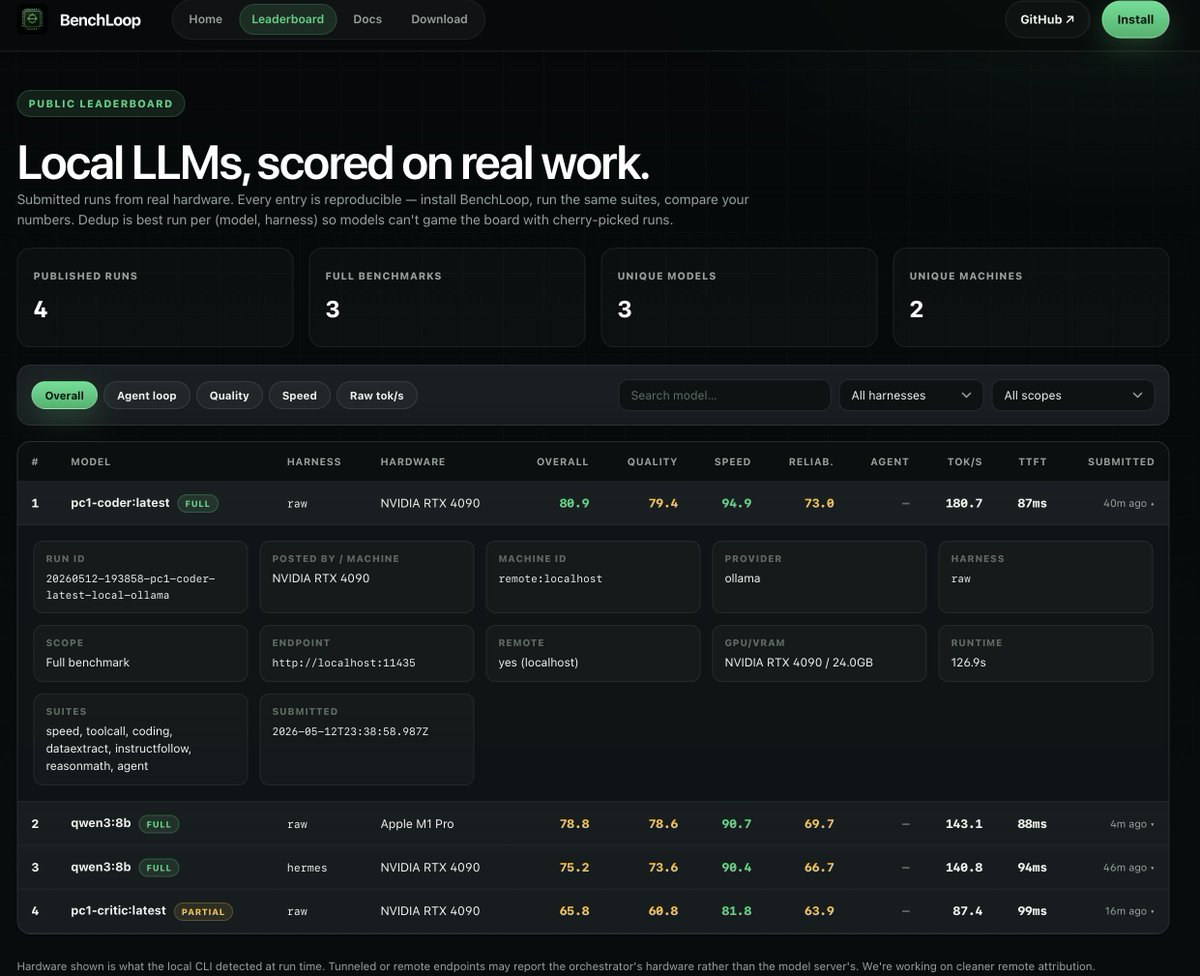The height and width of the screenshot is (976, 1200).
Task: Click the overall score 80.9
Action: 574,503
